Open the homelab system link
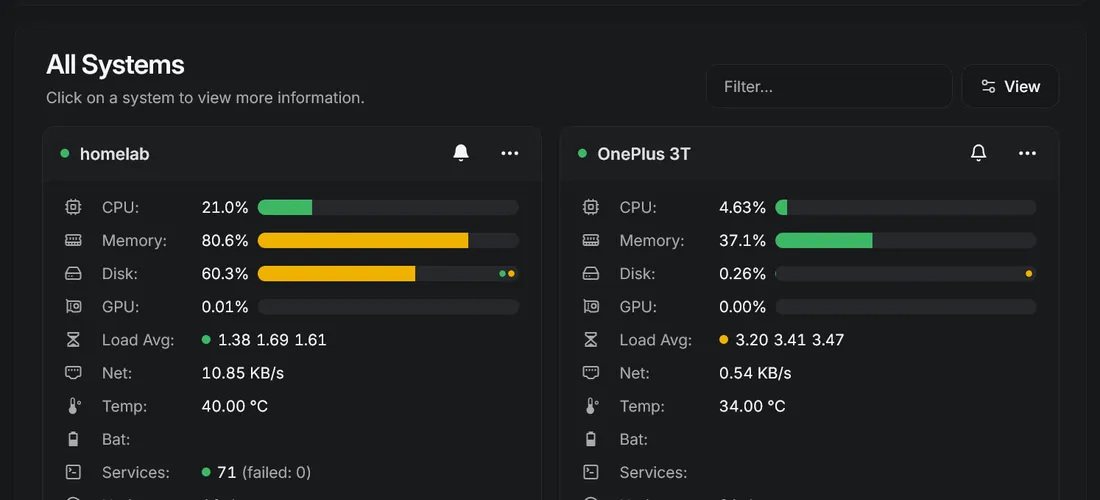 [x=114, y=154]
